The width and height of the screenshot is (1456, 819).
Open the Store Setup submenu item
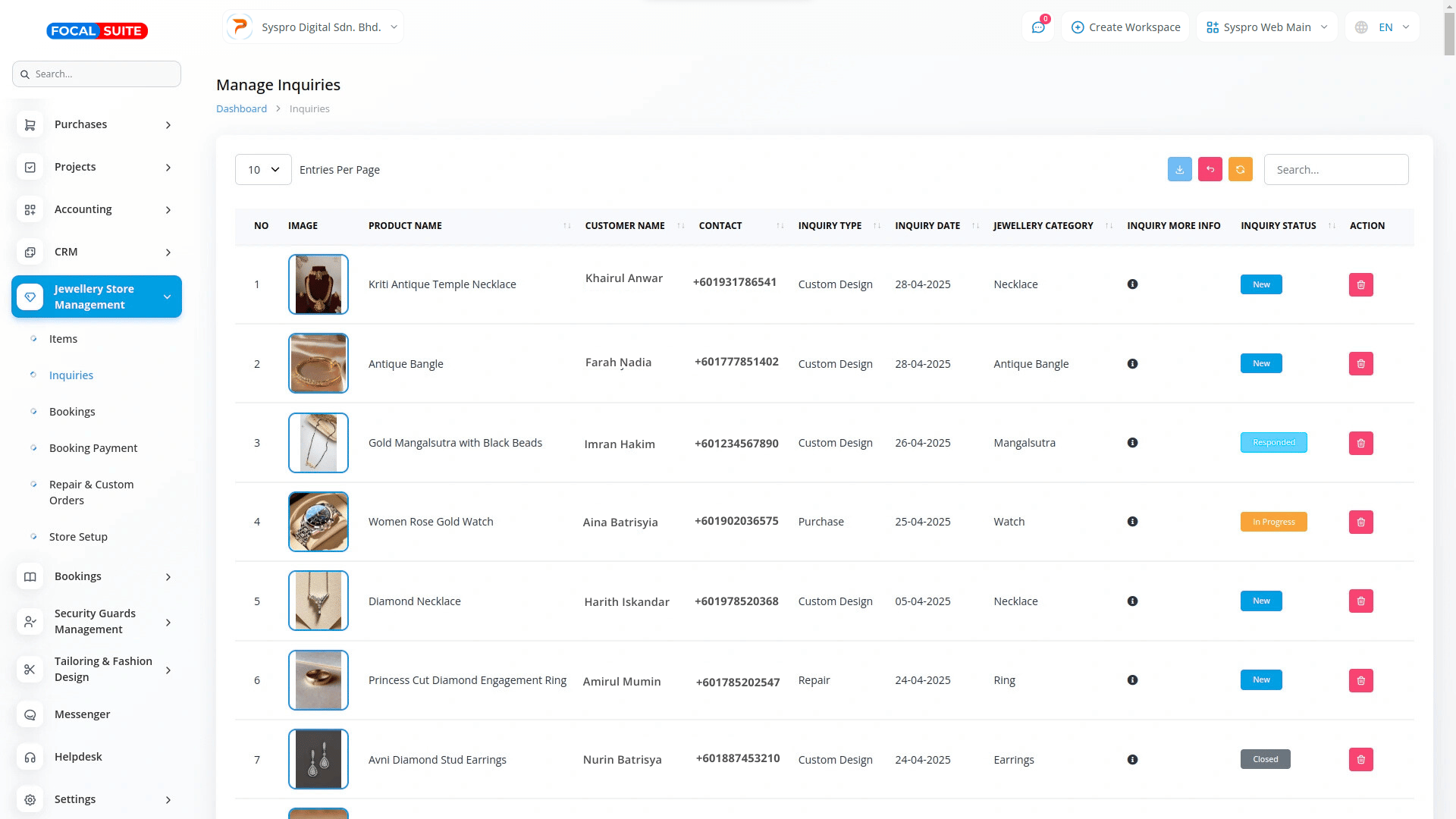78,537
